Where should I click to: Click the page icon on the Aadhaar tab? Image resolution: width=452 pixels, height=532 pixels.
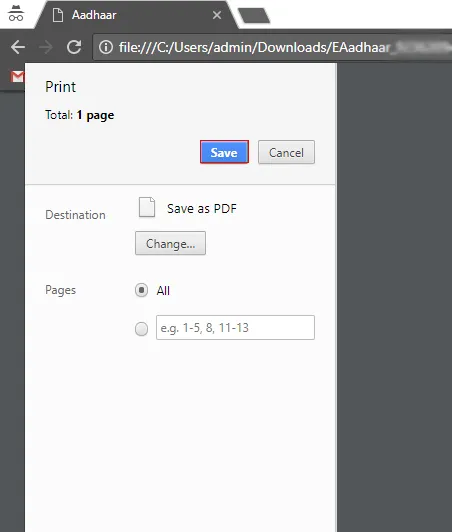[58, 15]
